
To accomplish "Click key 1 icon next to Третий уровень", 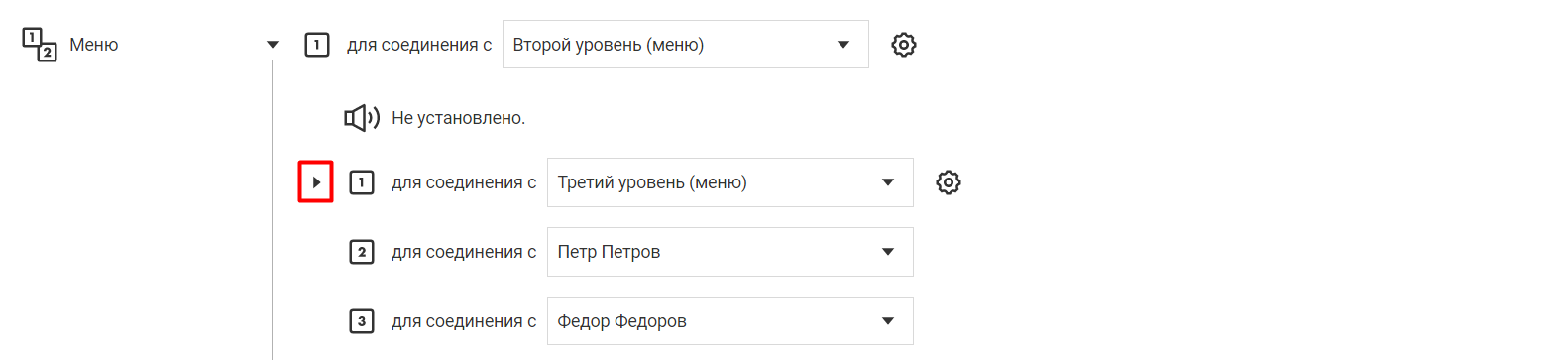I will [x=362, y=182].
